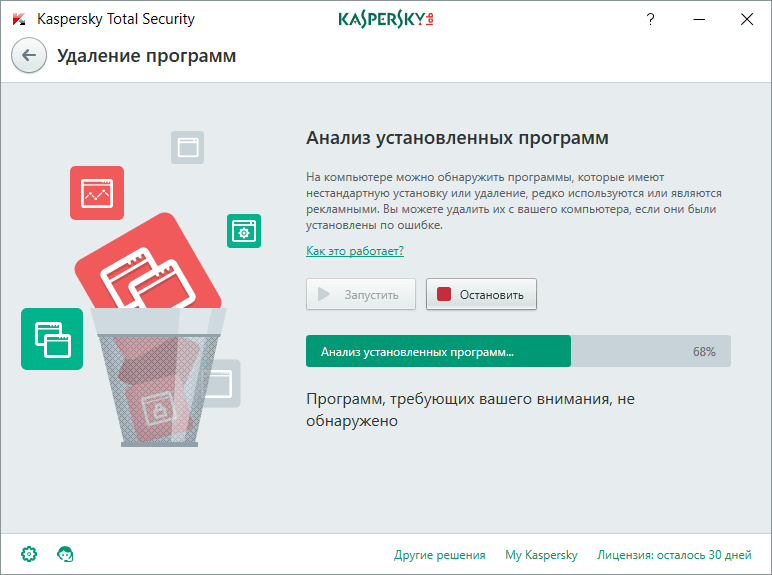
Task: Click heading Анализ установленных программ
Action: (x=457, y=138)
